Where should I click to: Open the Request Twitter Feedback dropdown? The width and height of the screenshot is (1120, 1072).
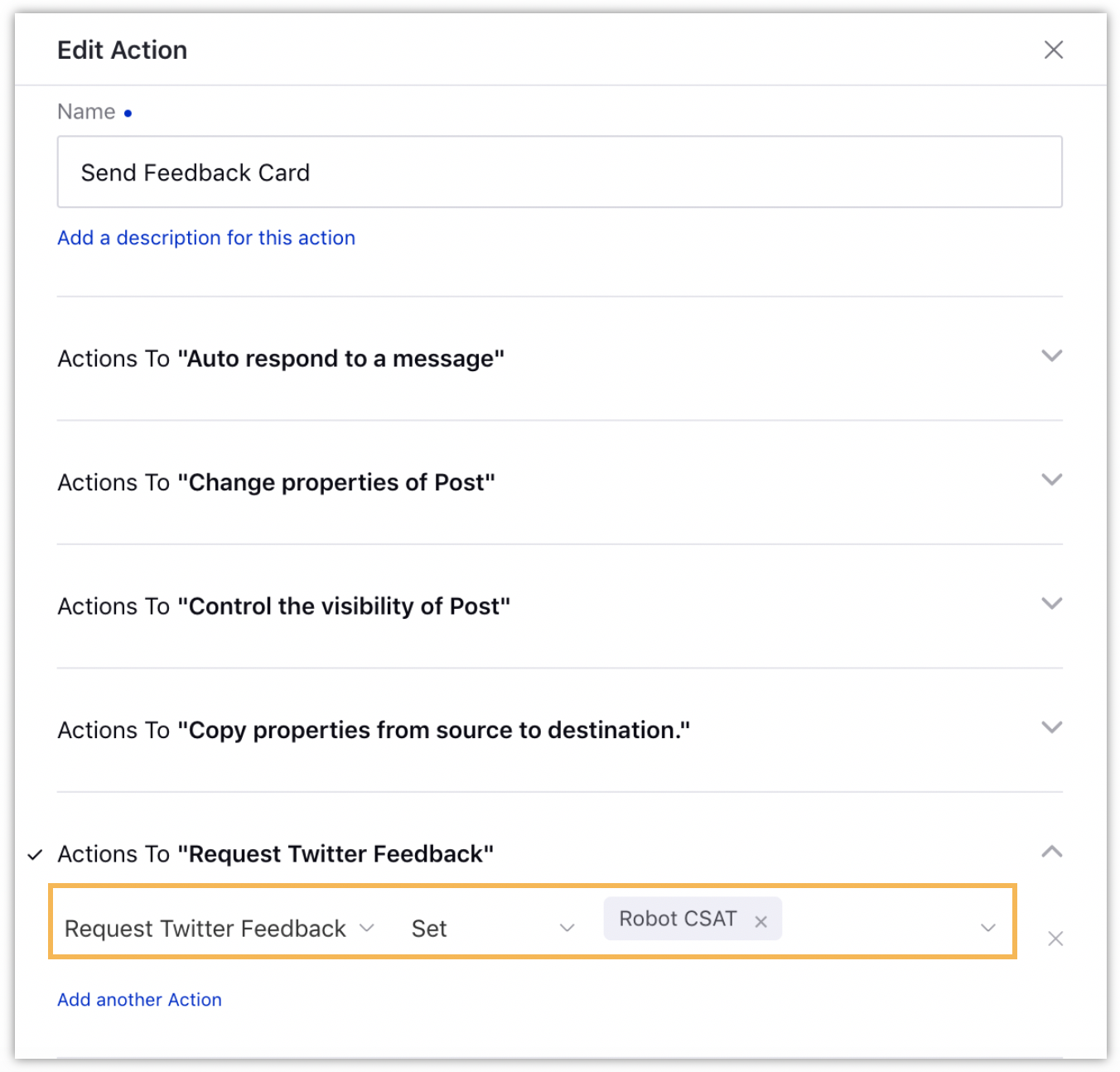point(220,929)
